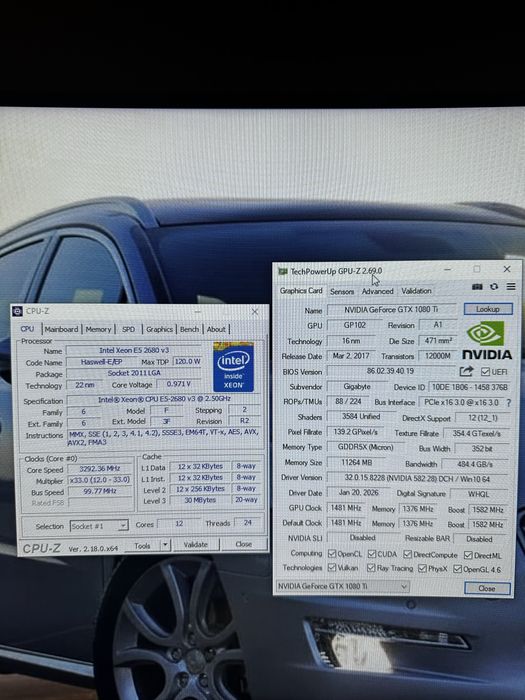Click the GPU-Z refresh icon
The width and height of the screenshot is (525, 700).
click(494, 287)
